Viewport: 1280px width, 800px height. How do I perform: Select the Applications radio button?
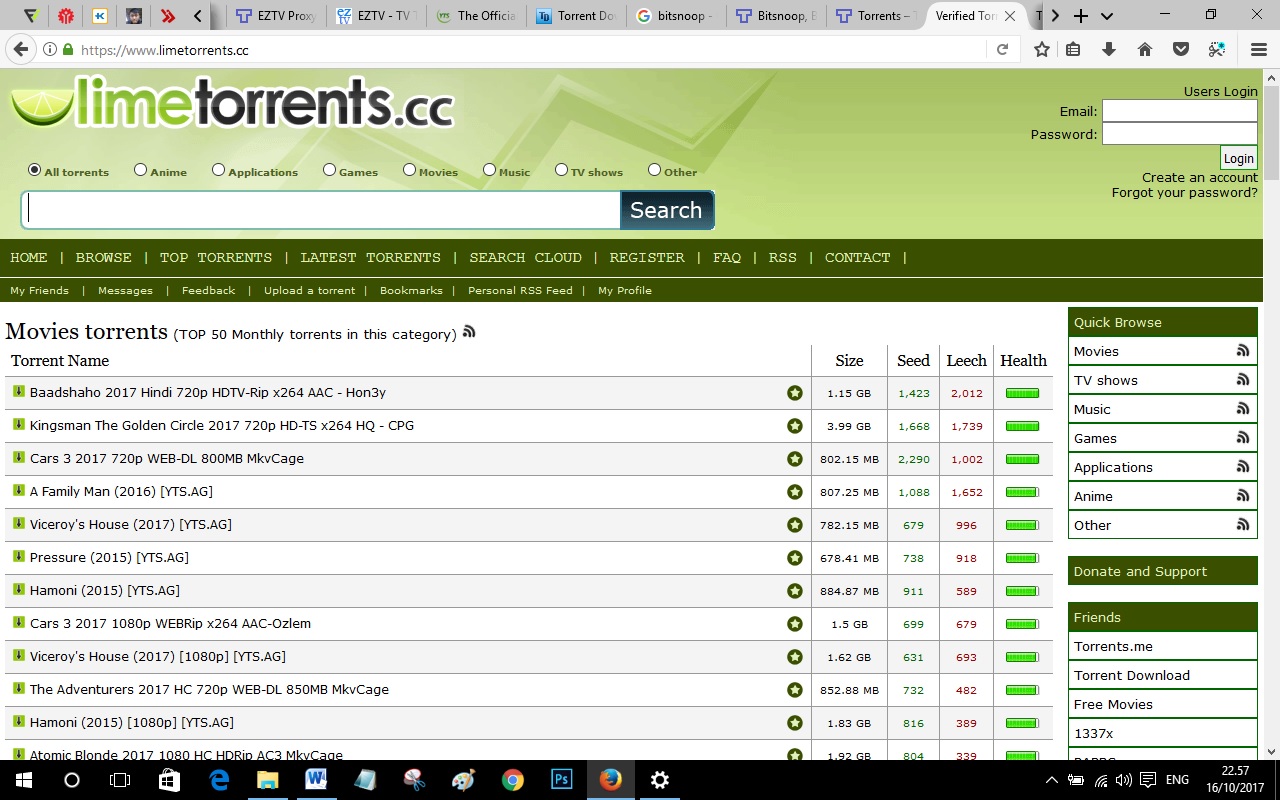218,170
